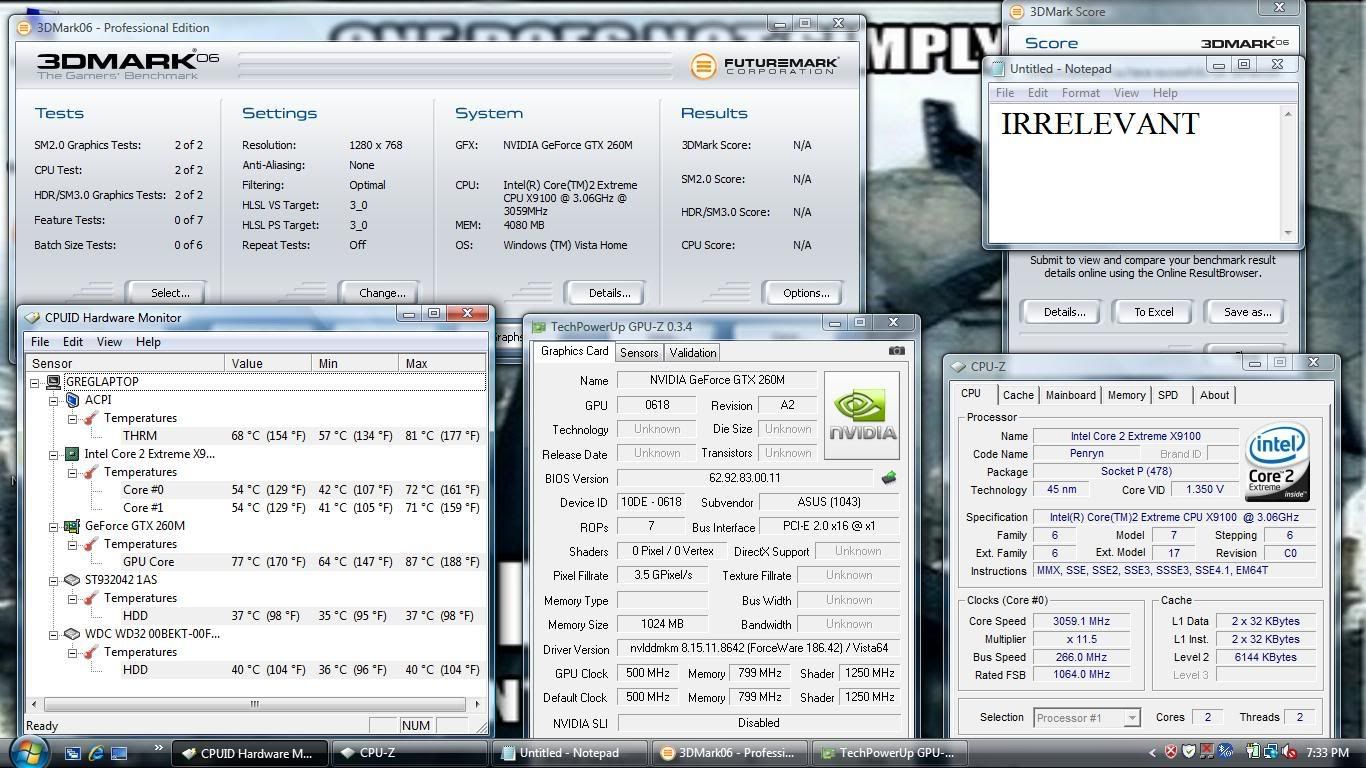Click the ACPI shield icon in the sensor tree

tap(72, 400)
